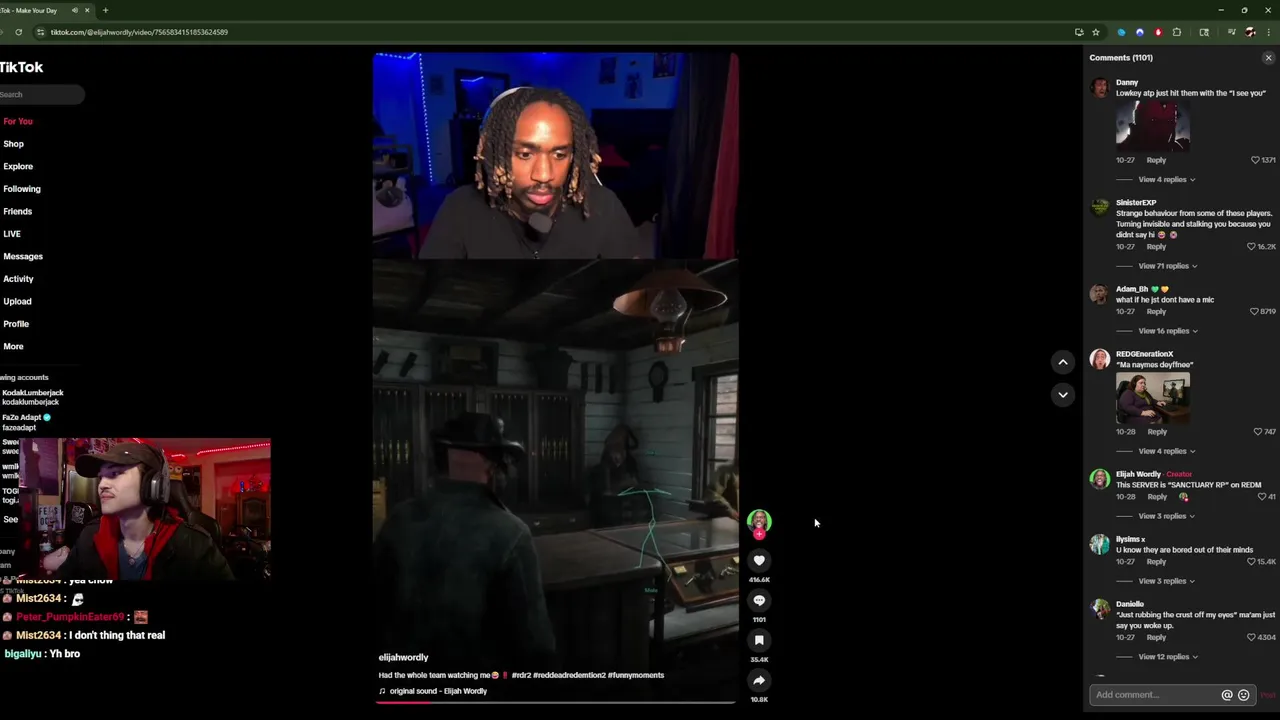Expand View 3 replies under ilysims x
Viewport: 1280px width, 720px height.
point(1166,582)
